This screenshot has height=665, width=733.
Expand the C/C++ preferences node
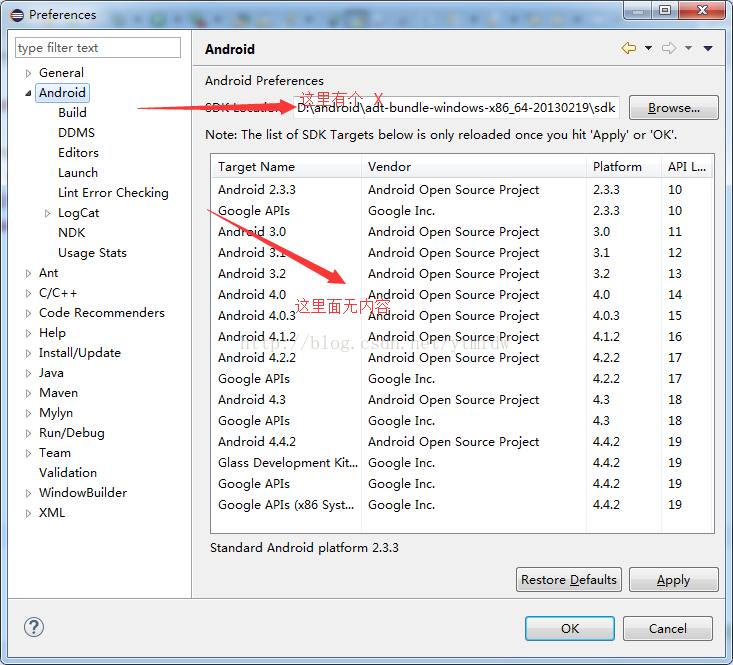click(29, 293)
